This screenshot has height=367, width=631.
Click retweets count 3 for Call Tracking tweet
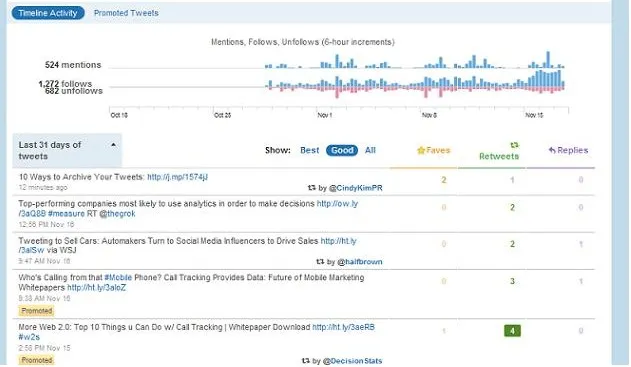click(x=512, y=281)
